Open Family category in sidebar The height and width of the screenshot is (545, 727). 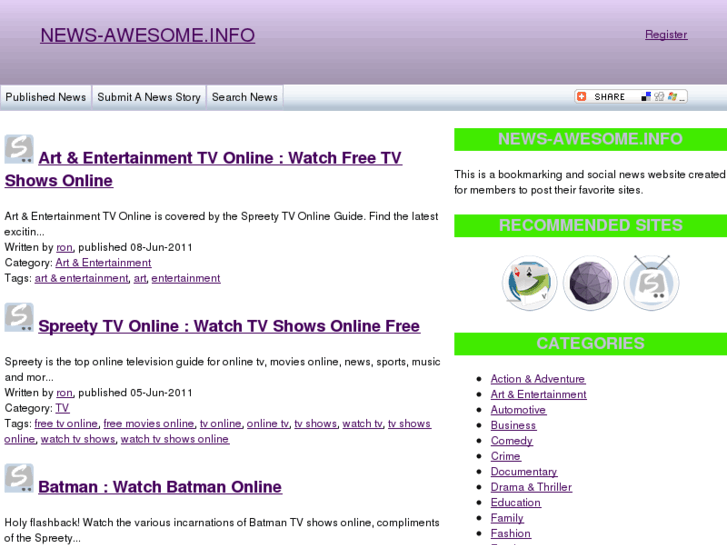tap(507, 518)
